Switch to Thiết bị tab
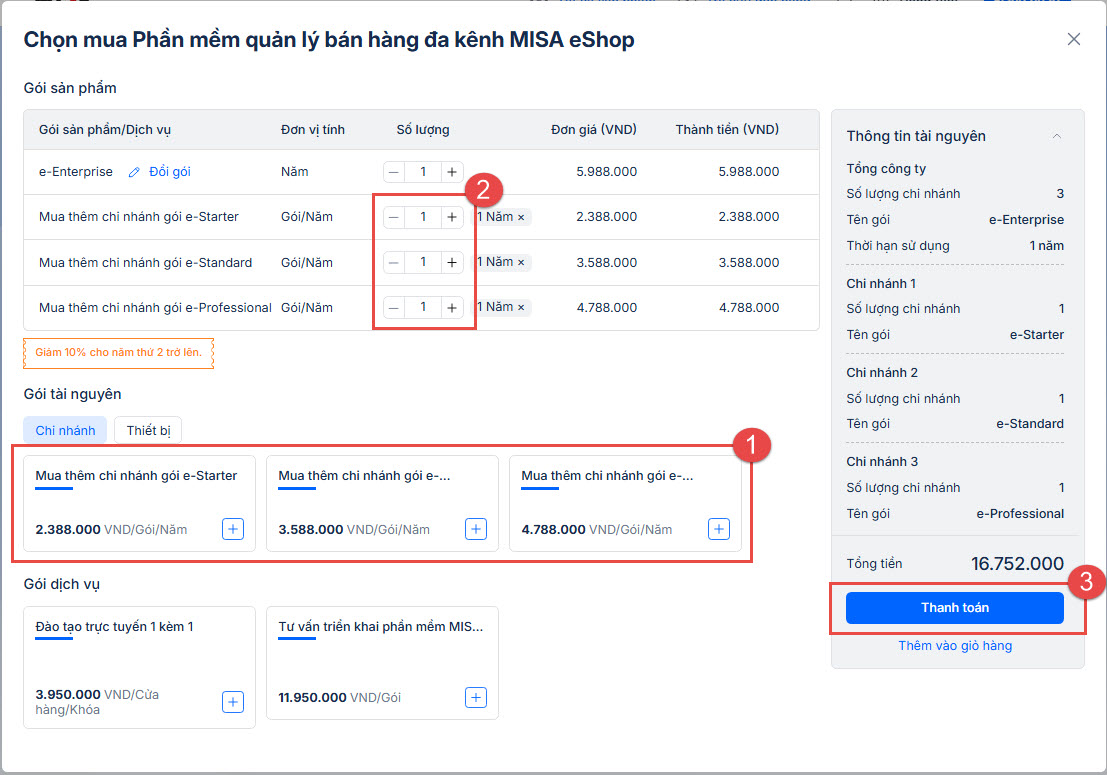1107x775 pixels. [148, 431]
